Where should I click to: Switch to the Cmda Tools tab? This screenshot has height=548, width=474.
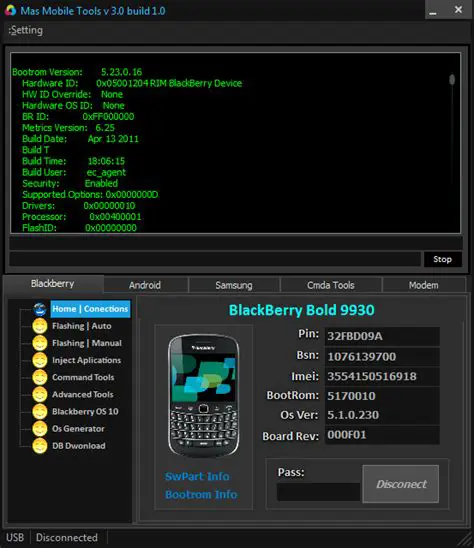coord(331,285)
